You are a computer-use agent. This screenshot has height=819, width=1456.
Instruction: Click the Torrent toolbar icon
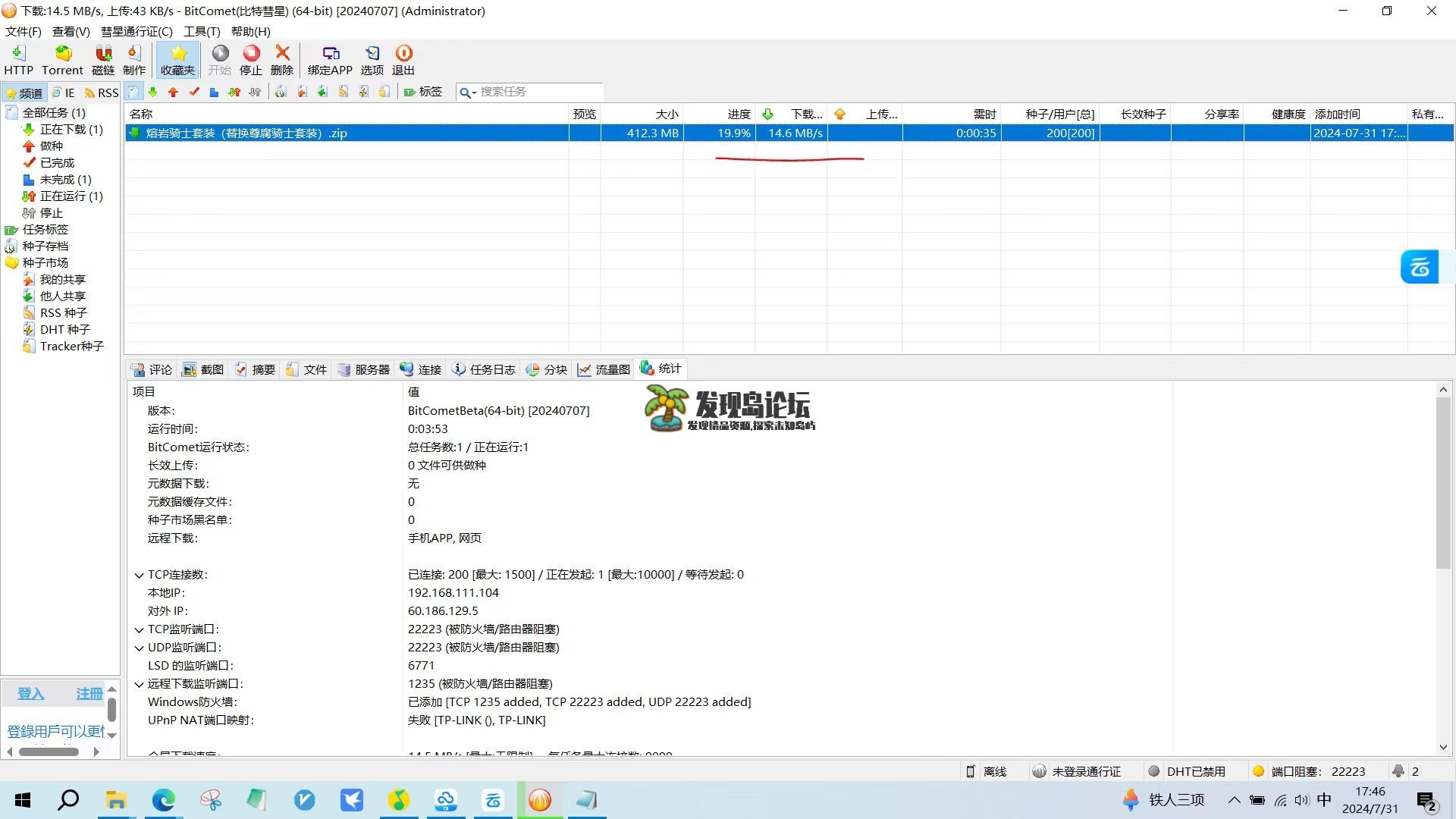(x=62, y=60)
